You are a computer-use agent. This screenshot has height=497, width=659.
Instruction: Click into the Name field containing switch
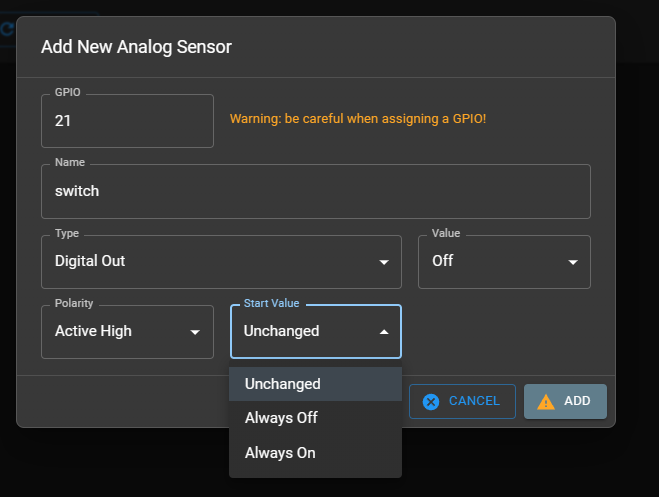pos(315,191)
